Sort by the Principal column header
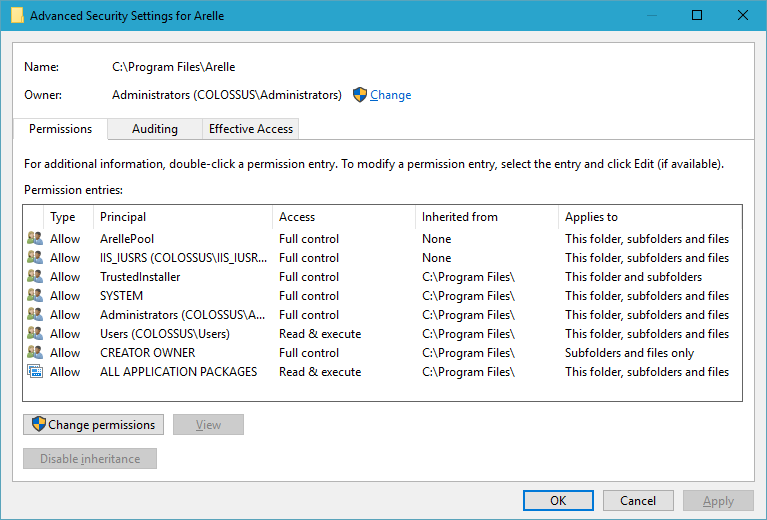The height and width of the screenshot is (520, 767). [x=182, y=217]
